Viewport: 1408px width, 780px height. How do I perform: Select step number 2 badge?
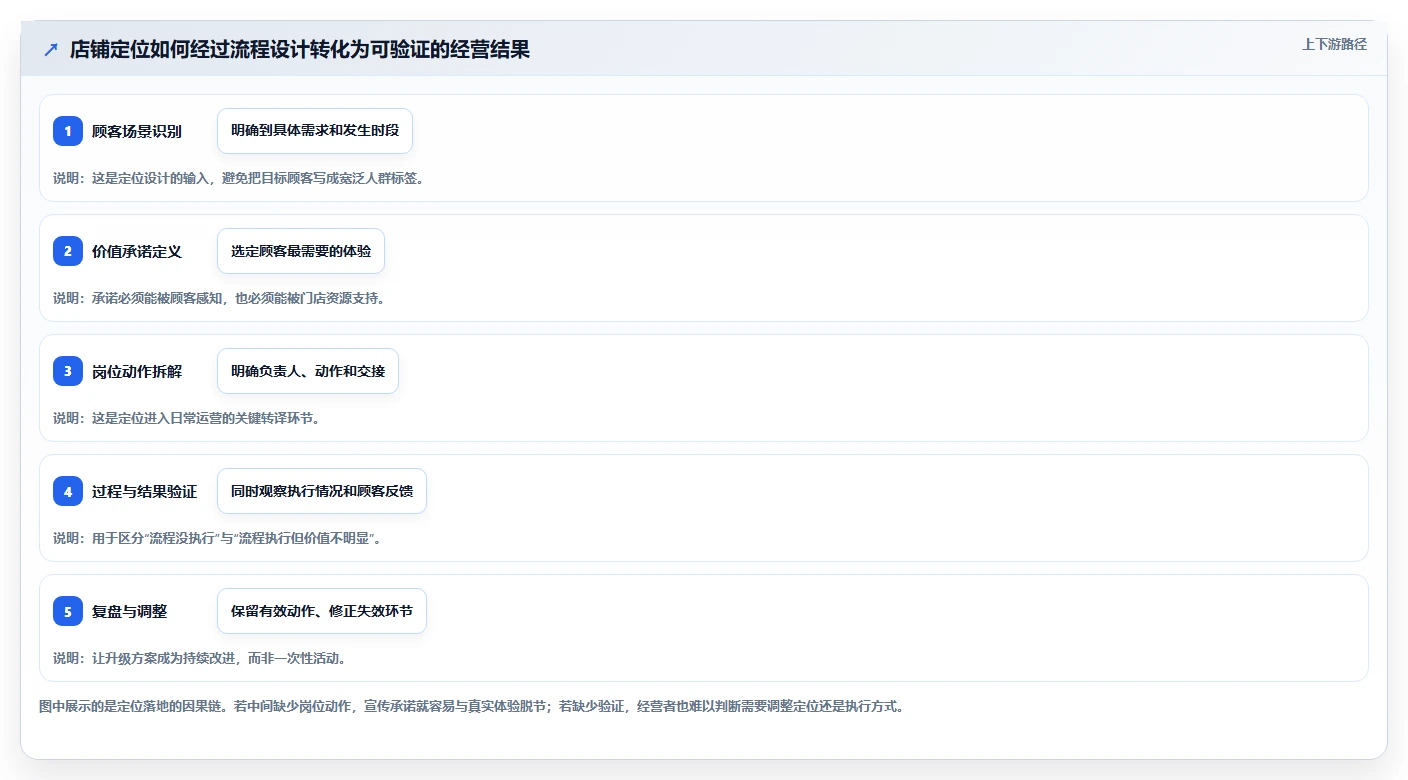pos(68,251)
